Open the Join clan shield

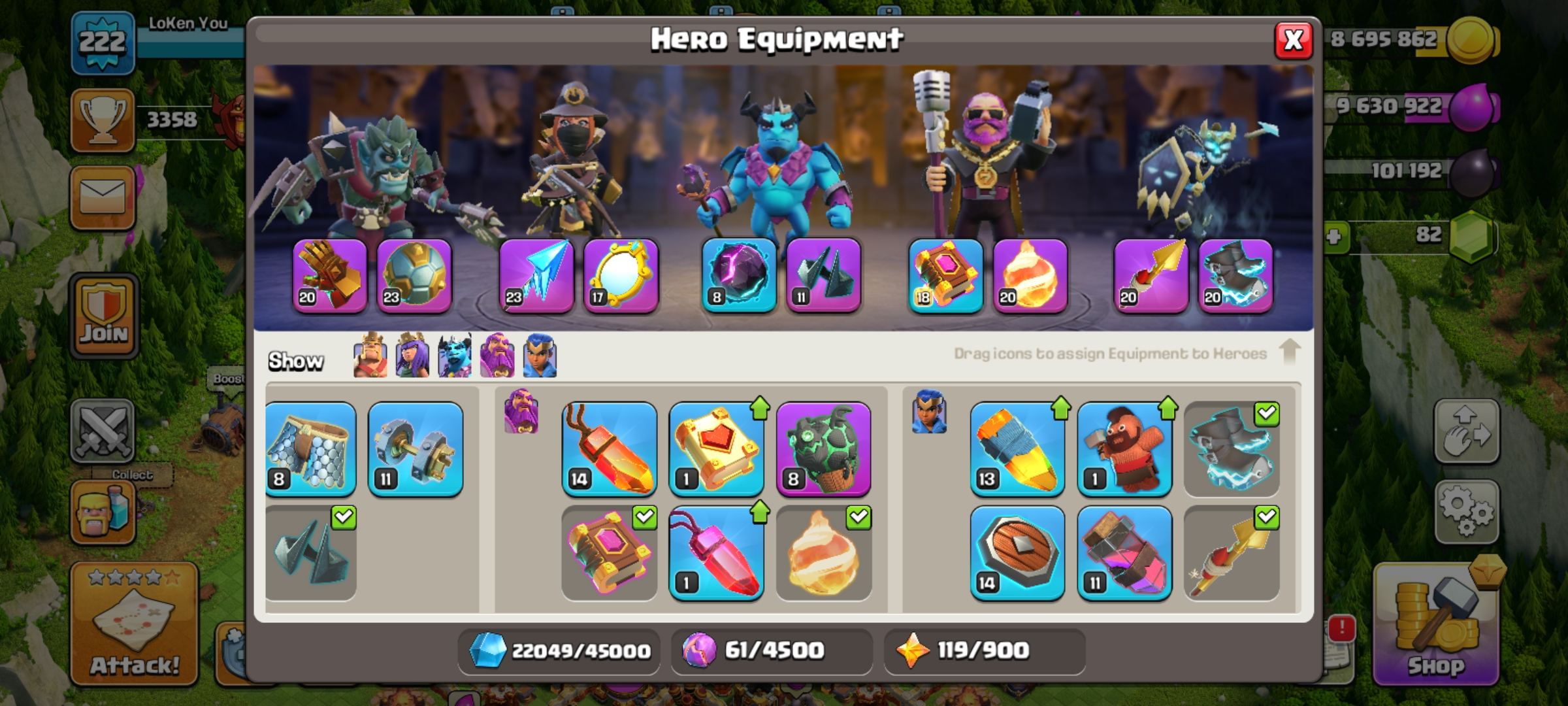(x=104, y=316)
